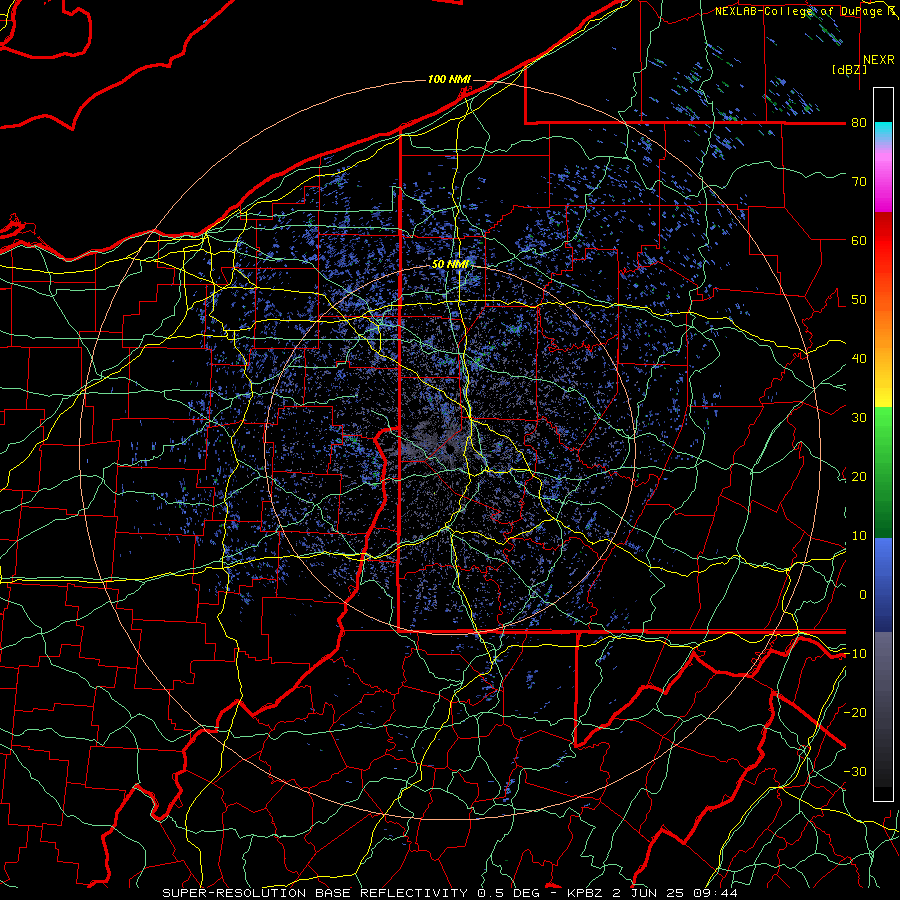Click the "KPBZ" station identifier in caption
Image resolution: width=900 pixels, height=900 pixels.
click(x=585, y=893)
